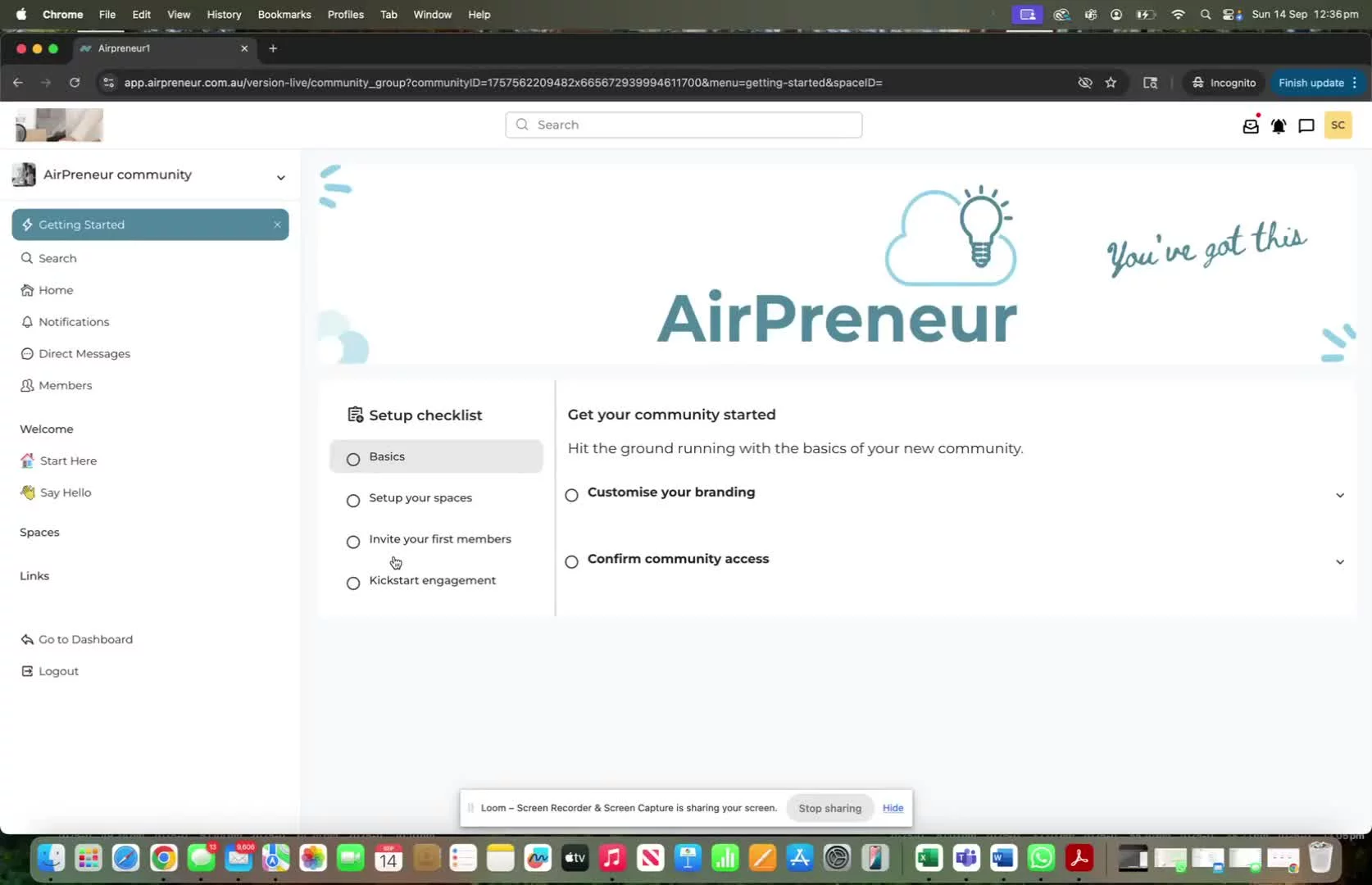This screenshot has height=885, width=1372.
Task: Select the Basics checklist radio circle
Action: coord(353,459)
